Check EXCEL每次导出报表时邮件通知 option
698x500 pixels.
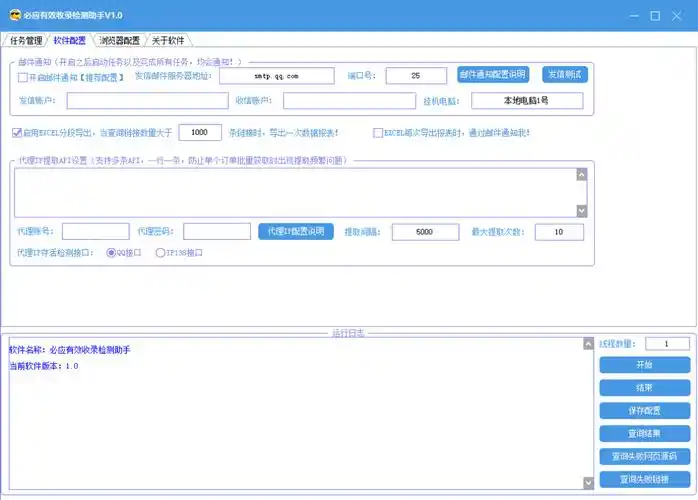(378, 133)
